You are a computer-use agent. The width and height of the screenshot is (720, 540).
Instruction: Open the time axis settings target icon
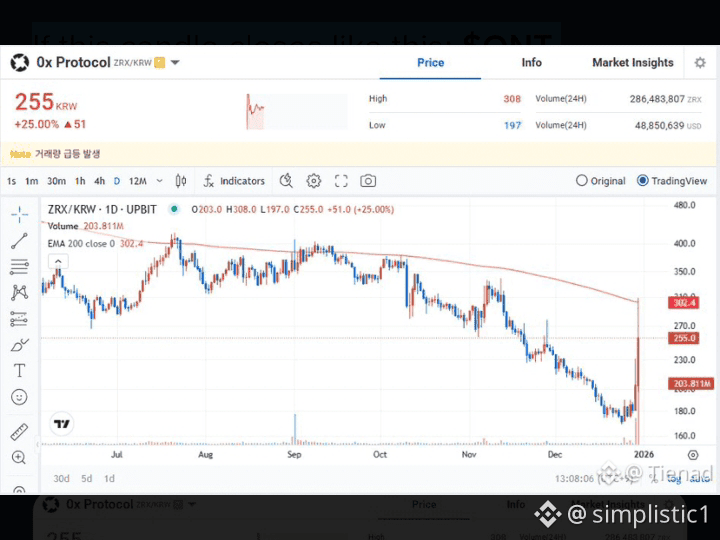[x=693, y=455]
